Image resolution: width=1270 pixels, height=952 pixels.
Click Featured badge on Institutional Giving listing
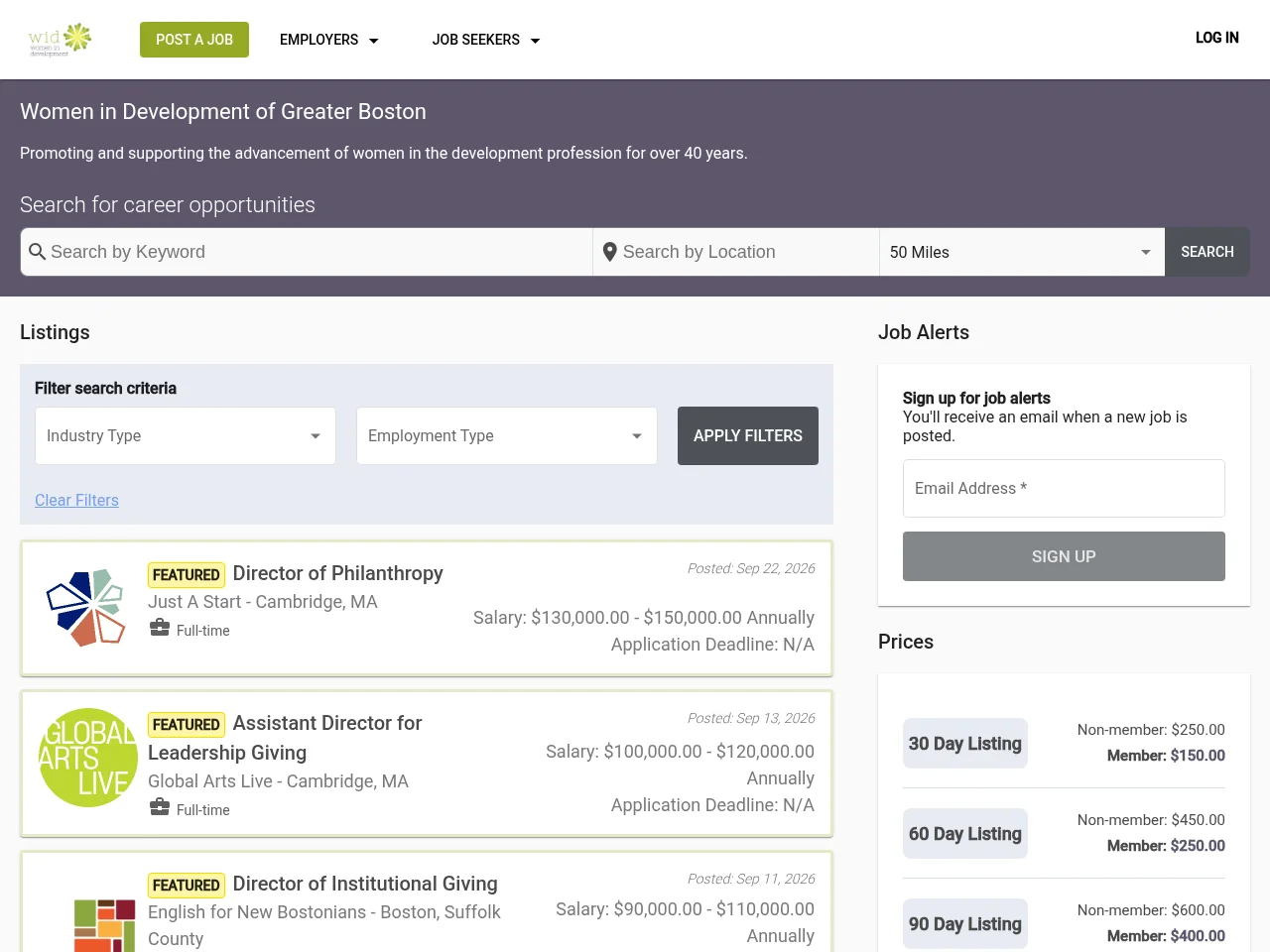pyautogui.click(x=187, y=885)
